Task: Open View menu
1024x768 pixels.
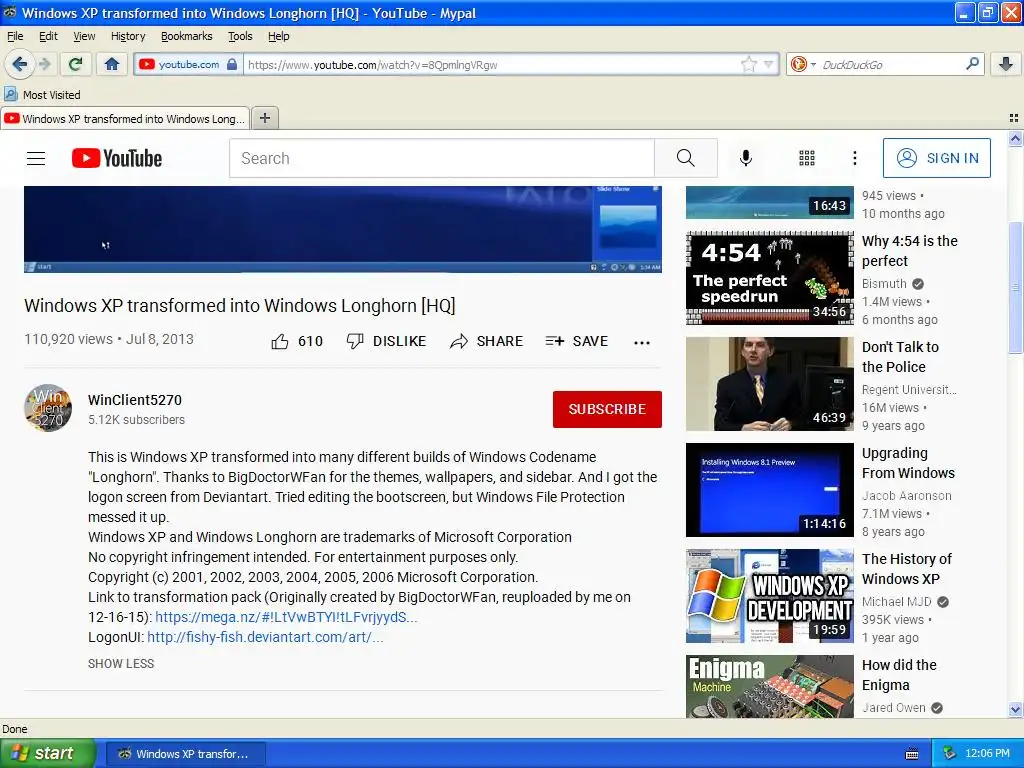Action: 84,36
